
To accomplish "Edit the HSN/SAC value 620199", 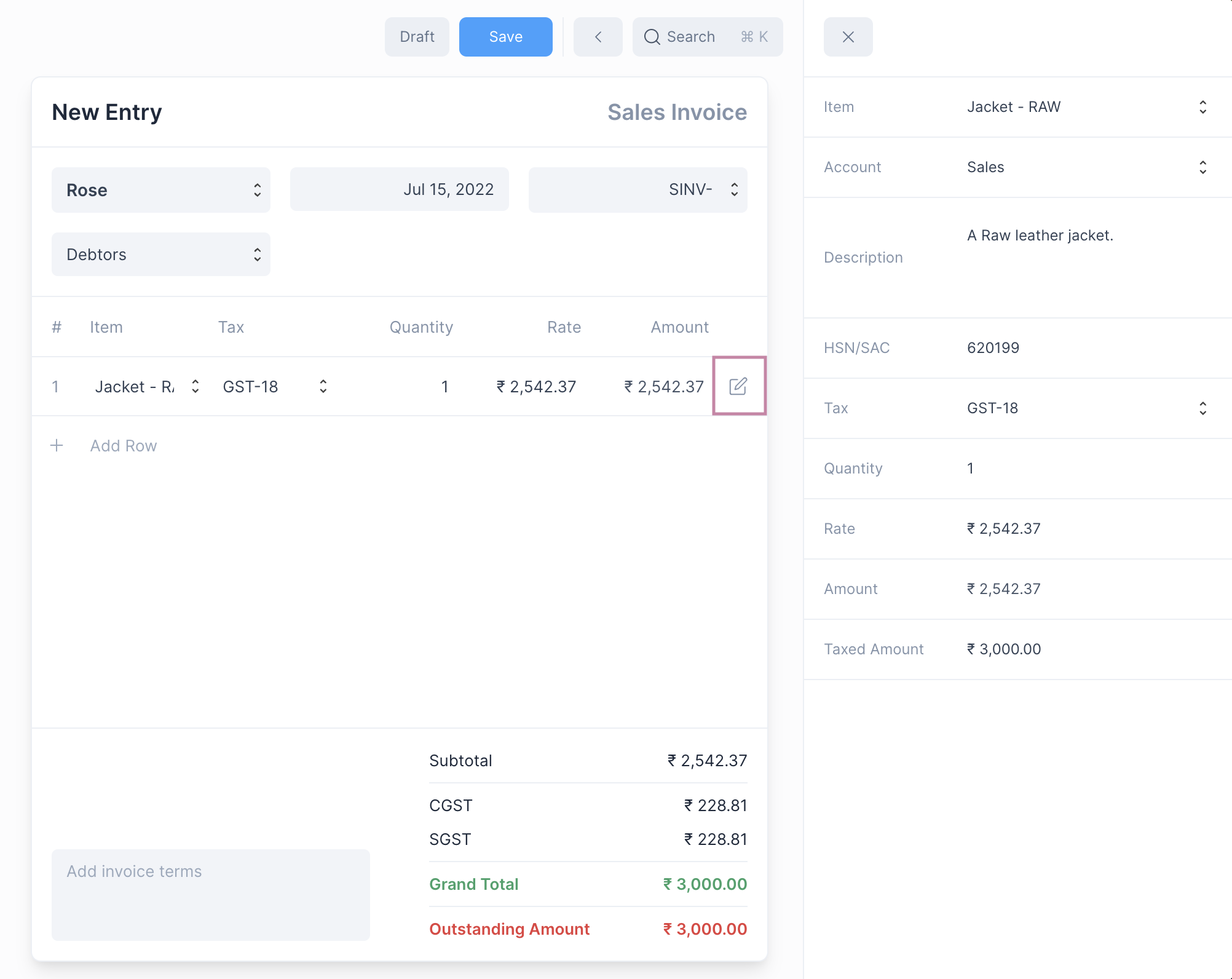I will (x=993, y=348).
